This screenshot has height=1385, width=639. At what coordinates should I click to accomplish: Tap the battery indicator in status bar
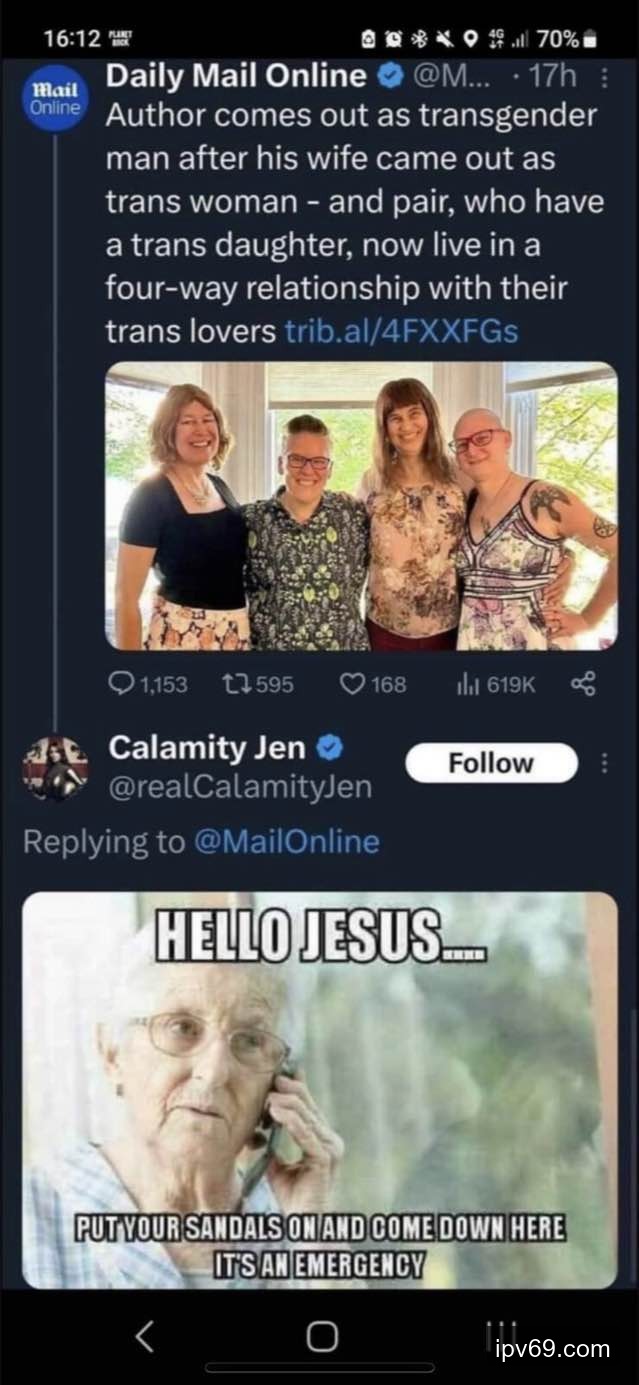590,40
